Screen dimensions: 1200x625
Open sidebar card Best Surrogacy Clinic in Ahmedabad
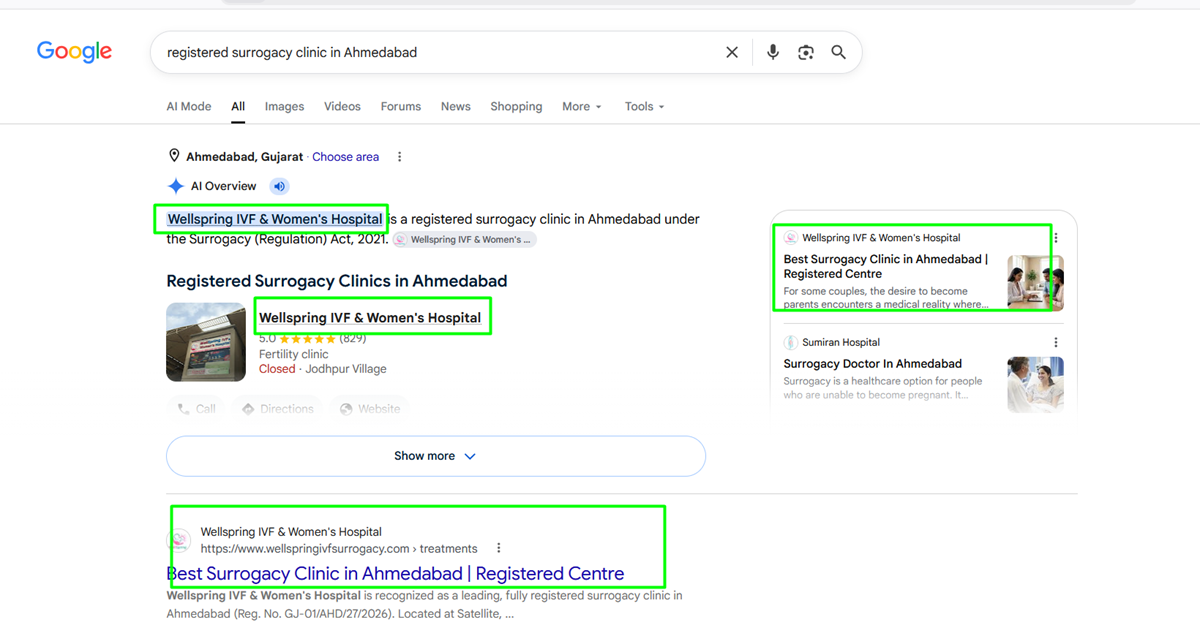pos(886,266)
